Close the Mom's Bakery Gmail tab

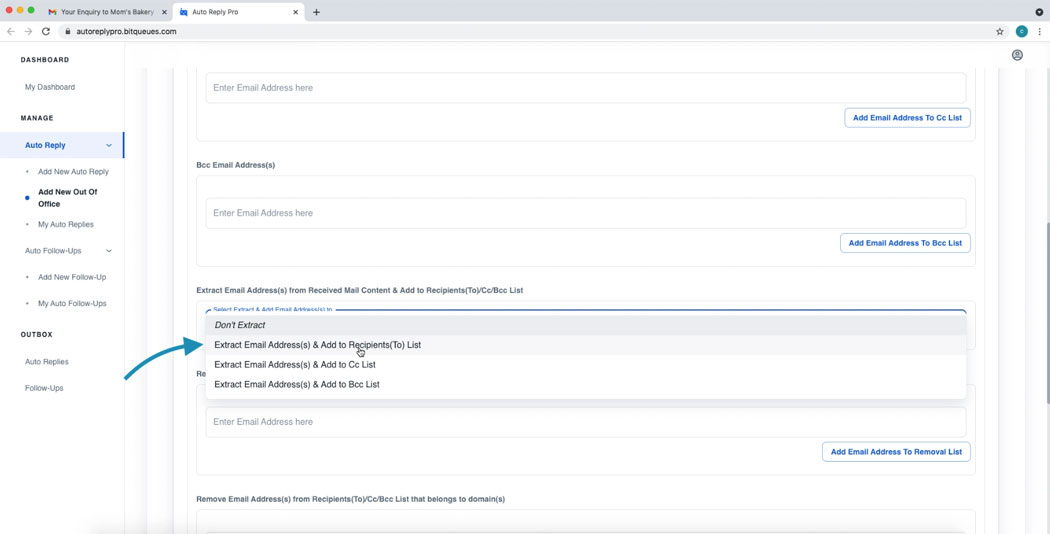coord(164,12)
